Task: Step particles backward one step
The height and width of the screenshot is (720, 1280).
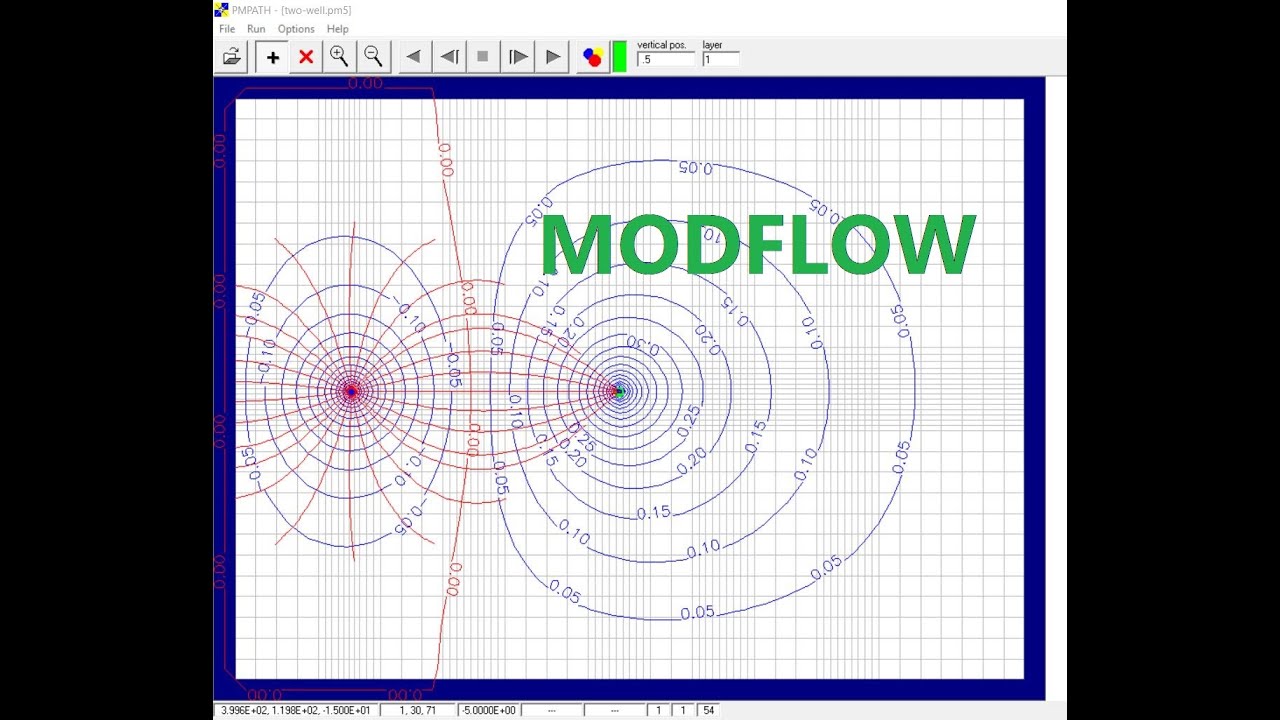Action: coord(449,57)
